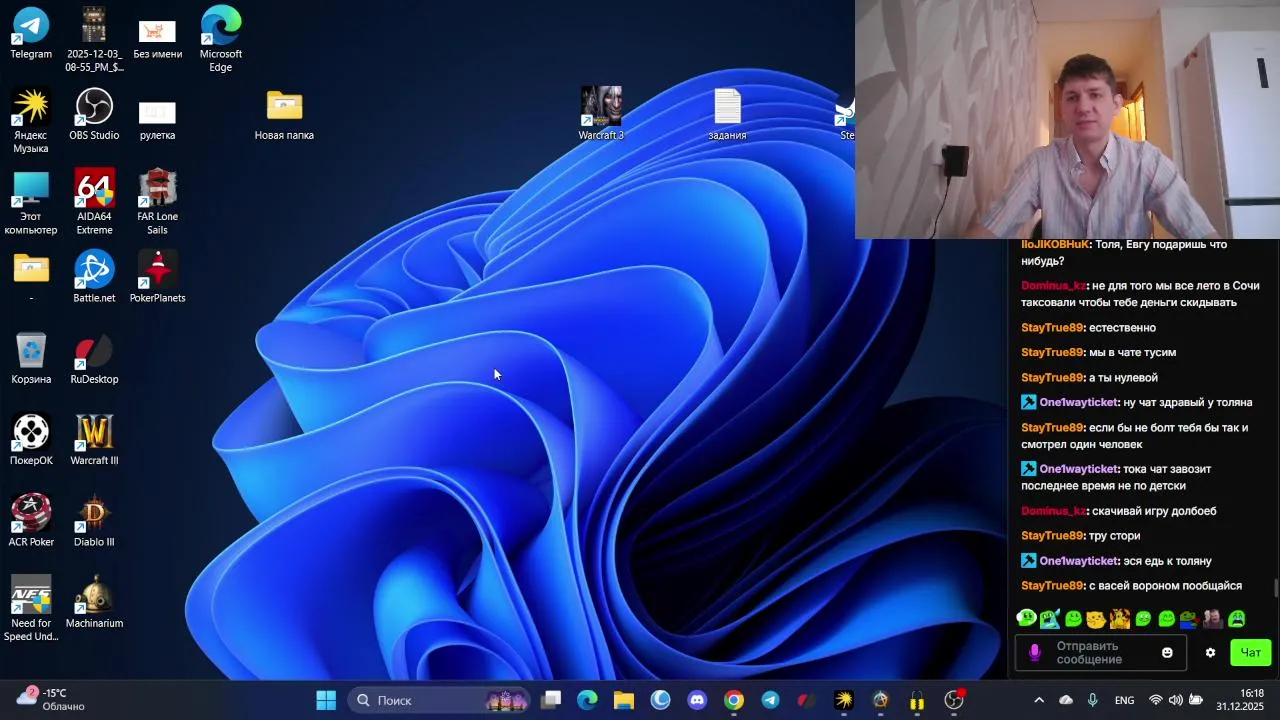
Task: Click Dominus_kz on the Сочи message
Action: (1053, 286)
